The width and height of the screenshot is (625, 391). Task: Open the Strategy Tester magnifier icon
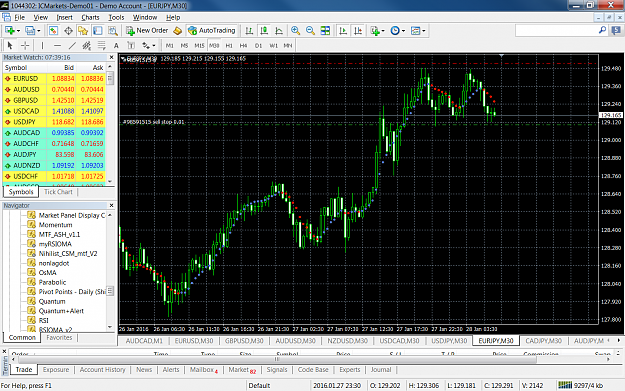tap(113, 31)
